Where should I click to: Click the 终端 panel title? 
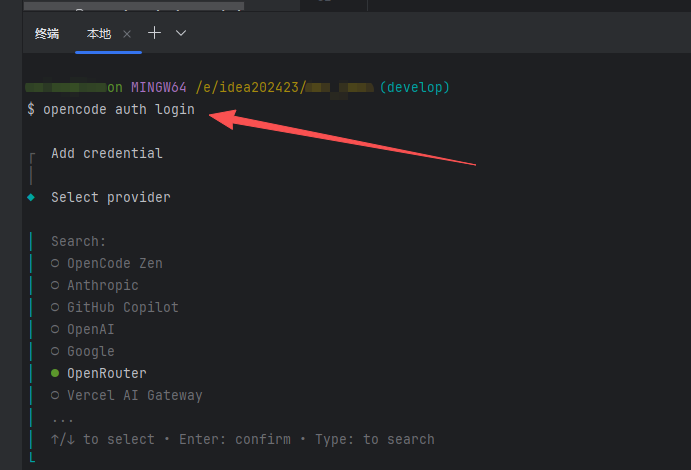point(47,34)
